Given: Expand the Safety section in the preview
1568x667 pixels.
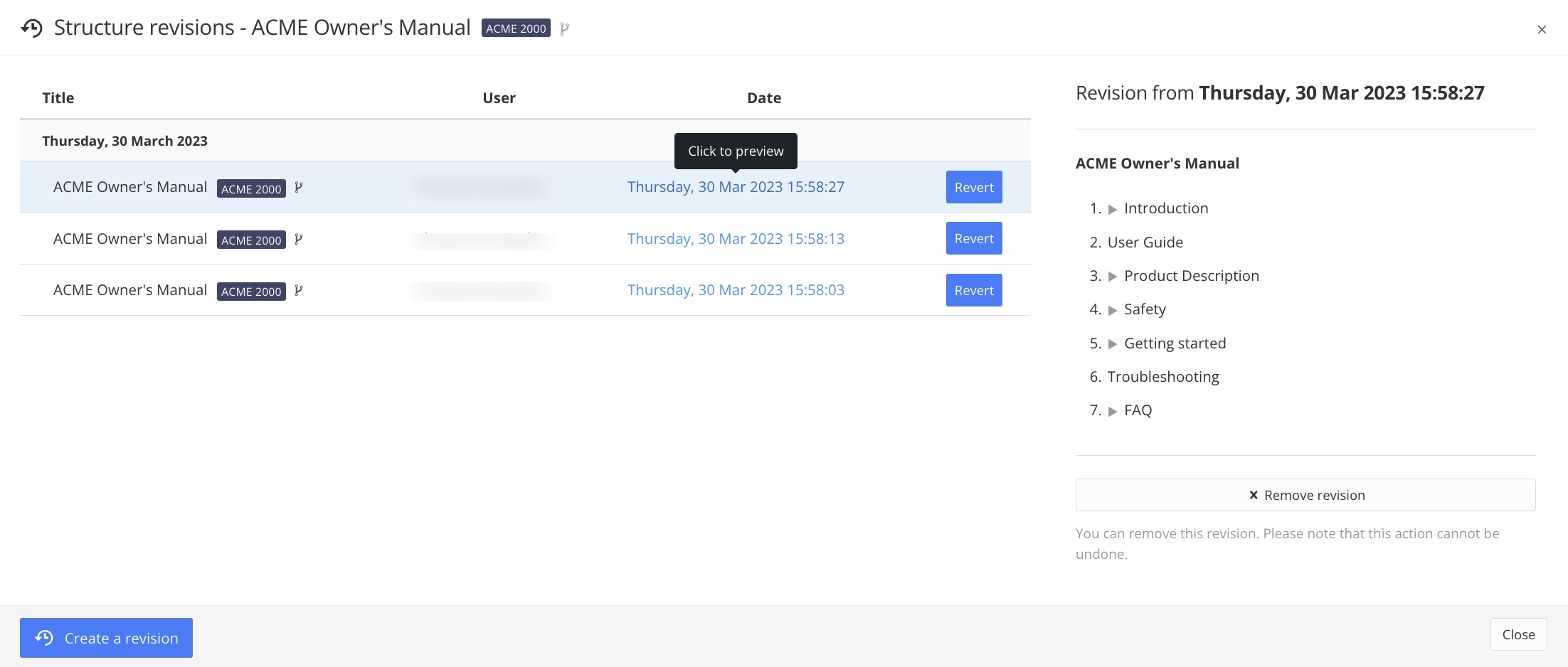Looking at the screenshot, I should click(x=1113, y=310).
